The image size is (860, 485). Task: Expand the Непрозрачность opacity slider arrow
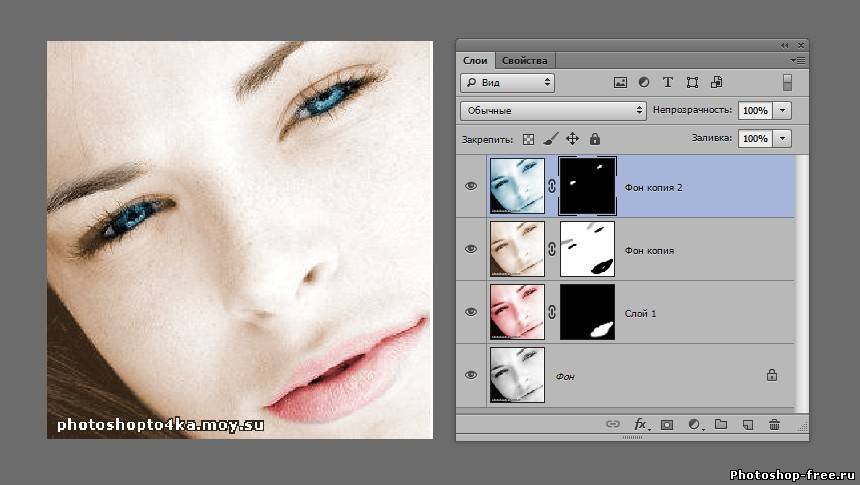(x=783, y=110)
